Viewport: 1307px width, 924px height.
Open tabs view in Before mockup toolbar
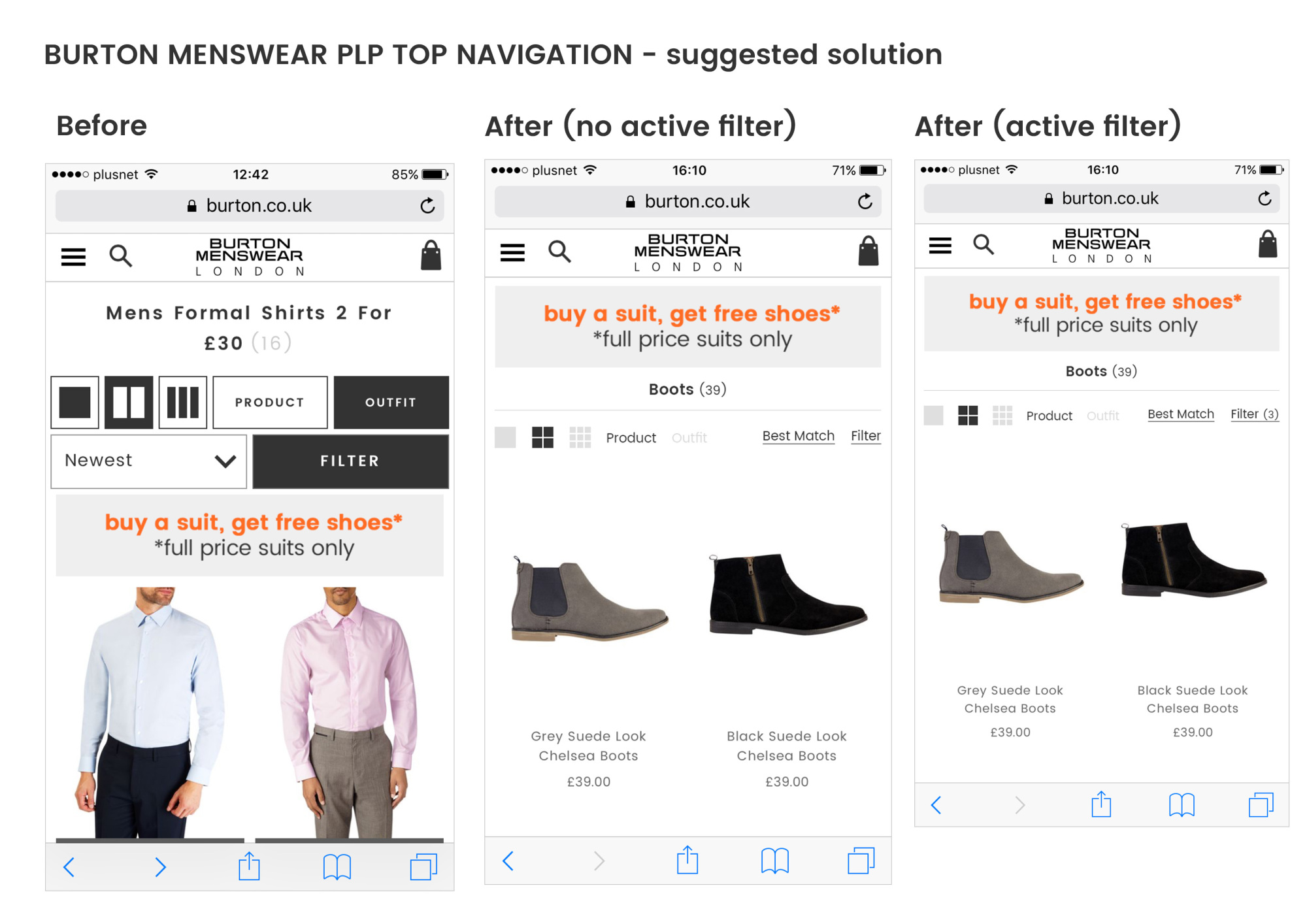pyautogui.click(x=423, y=867)
